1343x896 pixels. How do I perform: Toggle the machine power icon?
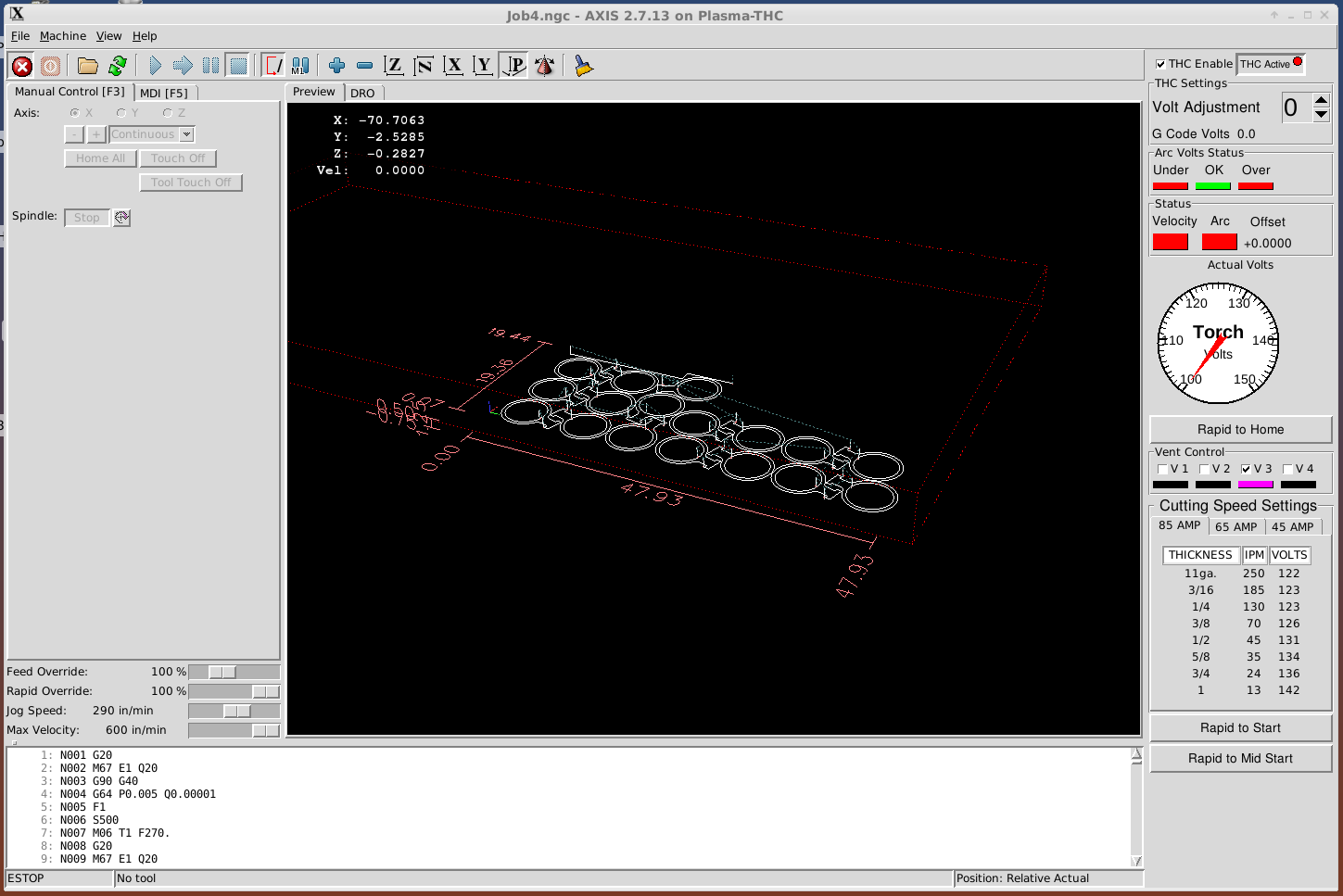[x=50, y=66]
